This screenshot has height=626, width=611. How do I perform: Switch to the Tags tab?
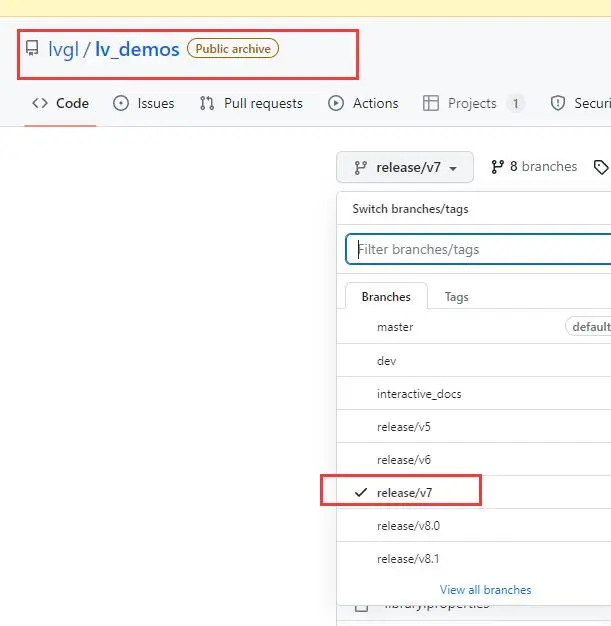coord(456,297)
